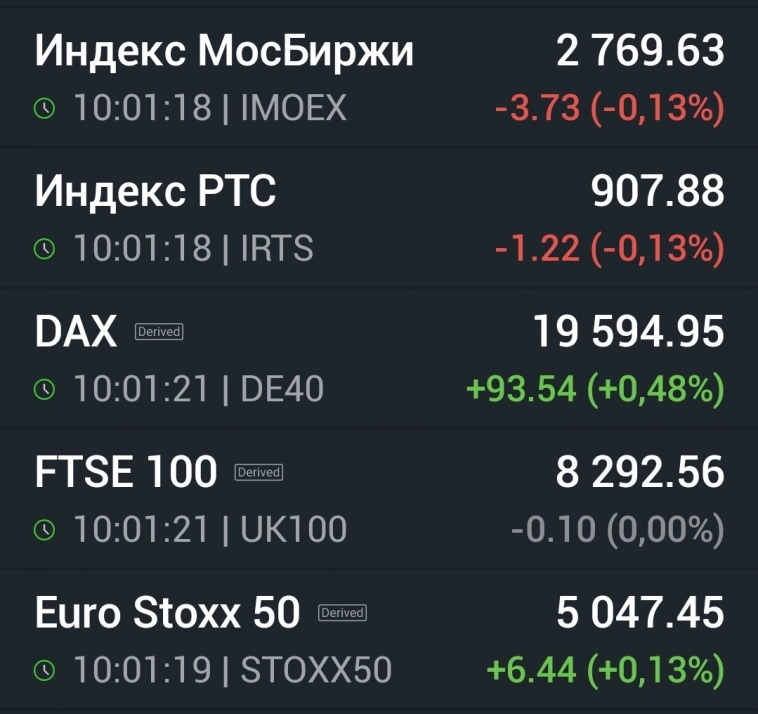The image size is (758, 714).
Task: Click the grey change -0.10 (0,00%)
Action: pyautogui.click(x=616, y=529)
